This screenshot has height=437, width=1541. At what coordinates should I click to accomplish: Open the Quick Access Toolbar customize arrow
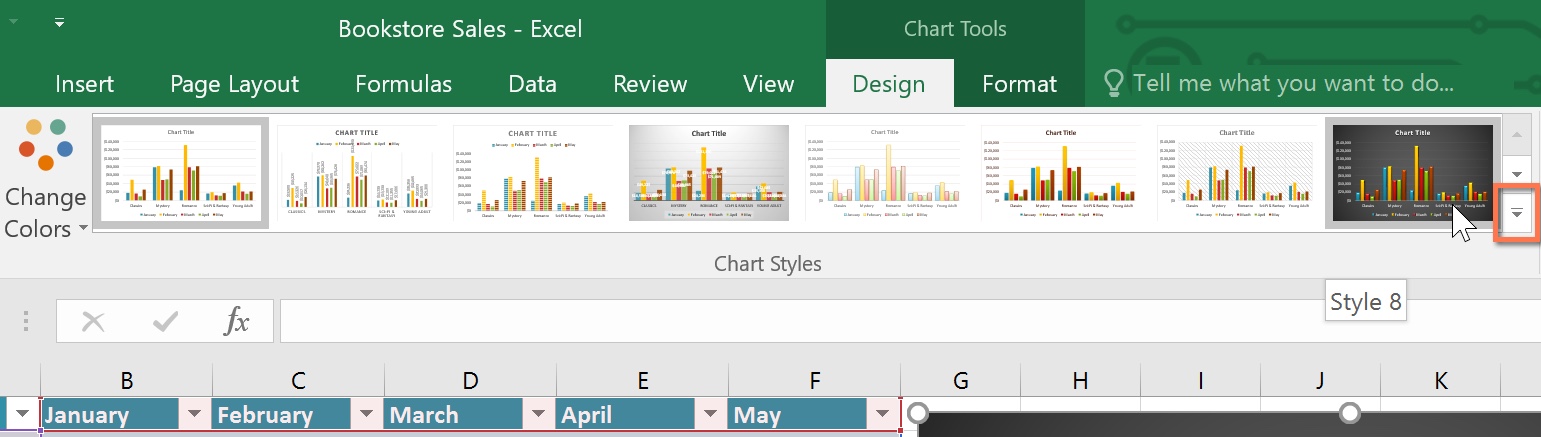[x=60, y=22]
